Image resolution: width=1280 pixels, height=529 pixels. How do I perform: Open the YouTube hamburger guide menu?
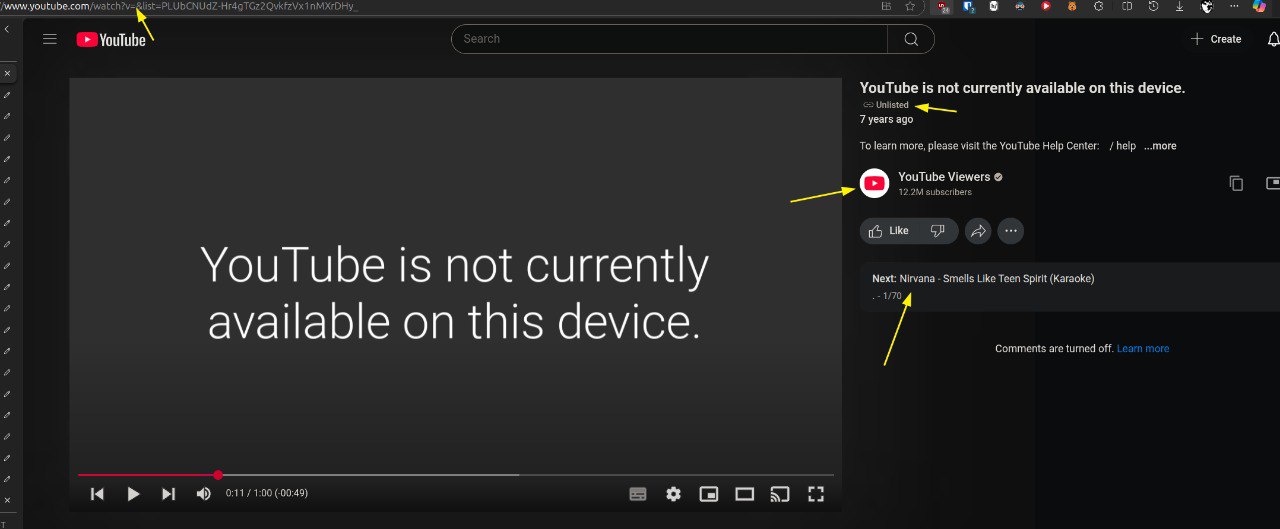coord(50,39)
